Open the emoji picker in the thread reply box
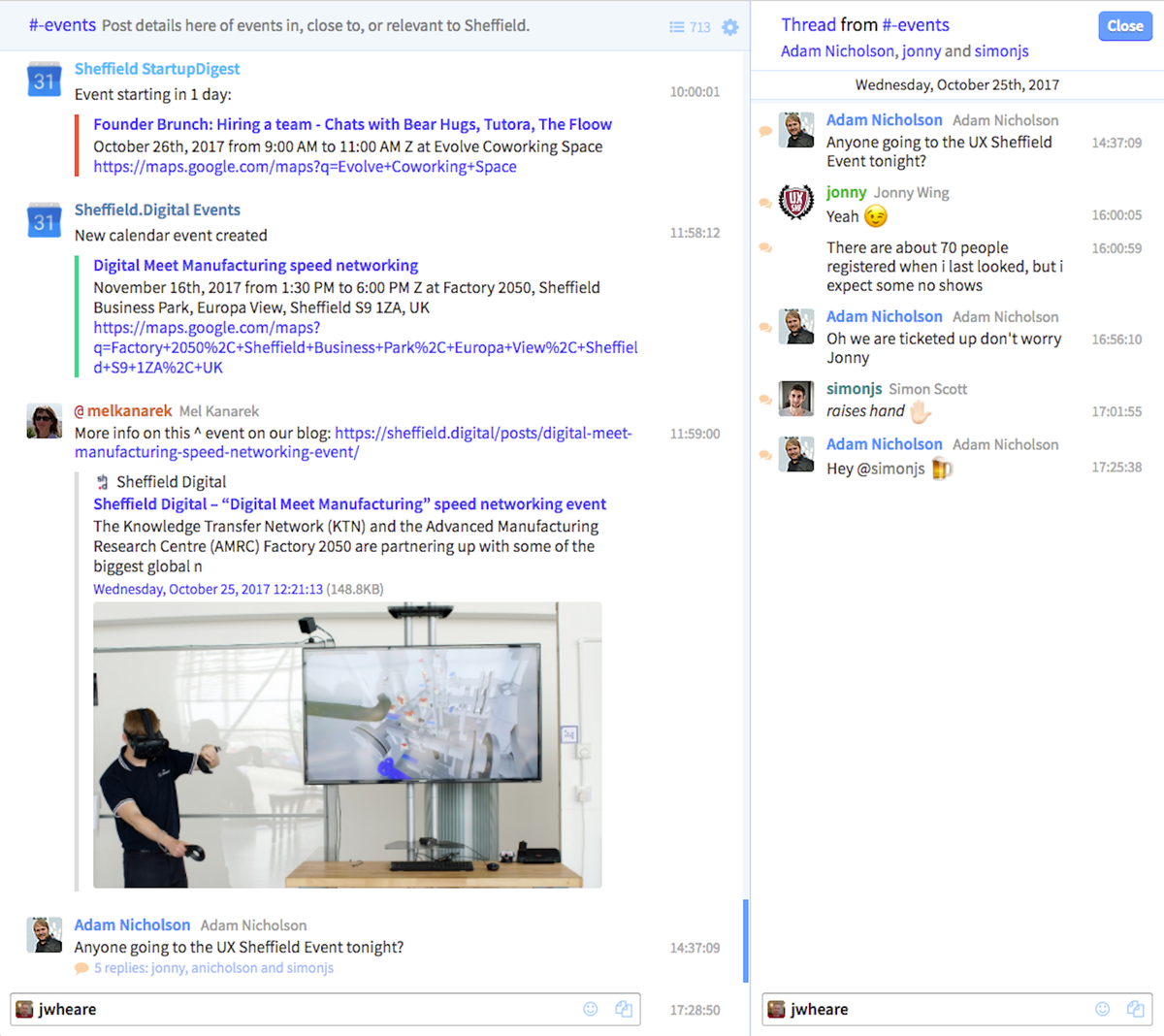This screenshot has width=1164, height=1036. [1104, 1009]
